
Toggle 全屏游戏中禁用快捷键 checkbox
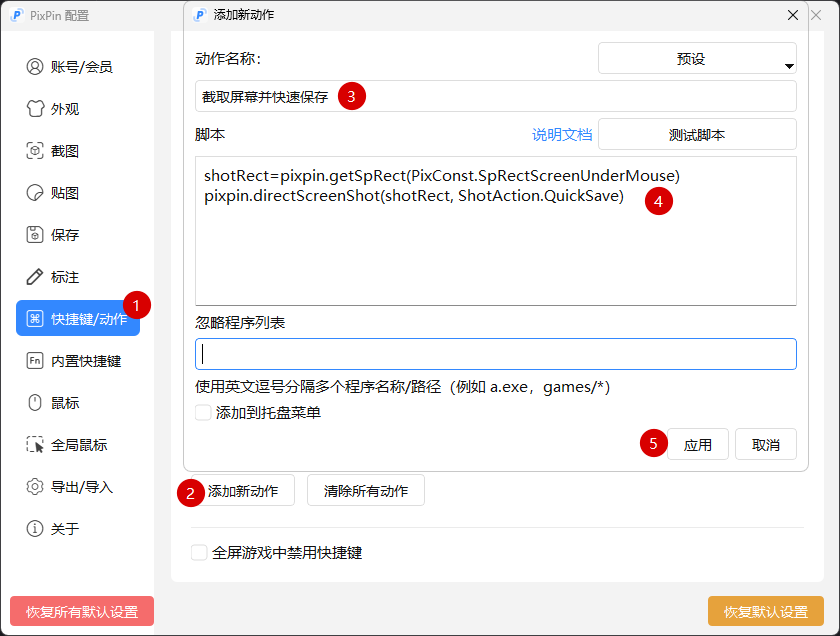[199, 553]
